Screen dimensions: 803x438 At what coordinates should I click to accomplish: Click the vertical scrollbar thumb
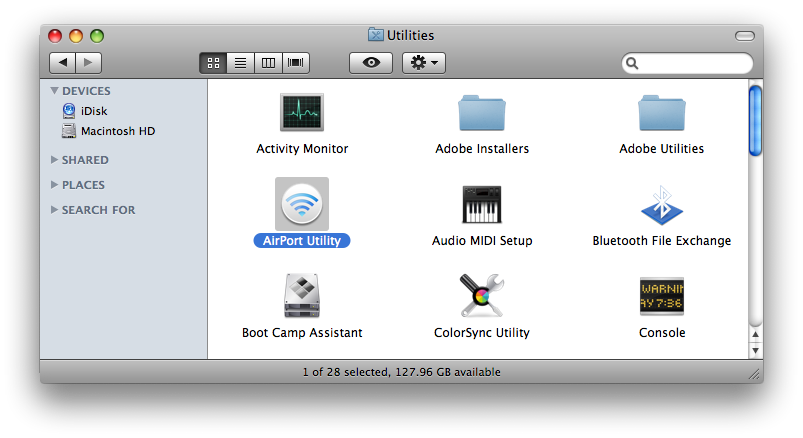[755, 121]
